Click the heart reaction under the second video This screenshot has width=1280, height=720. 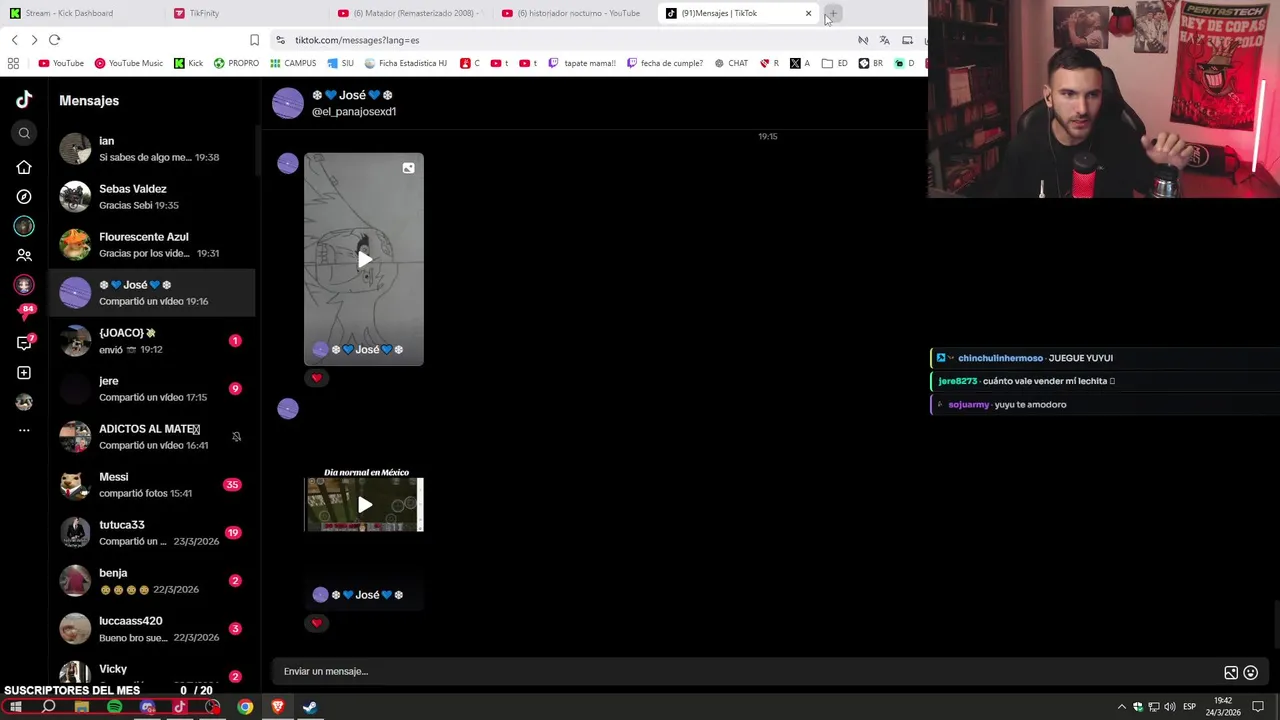click(317, 623)
